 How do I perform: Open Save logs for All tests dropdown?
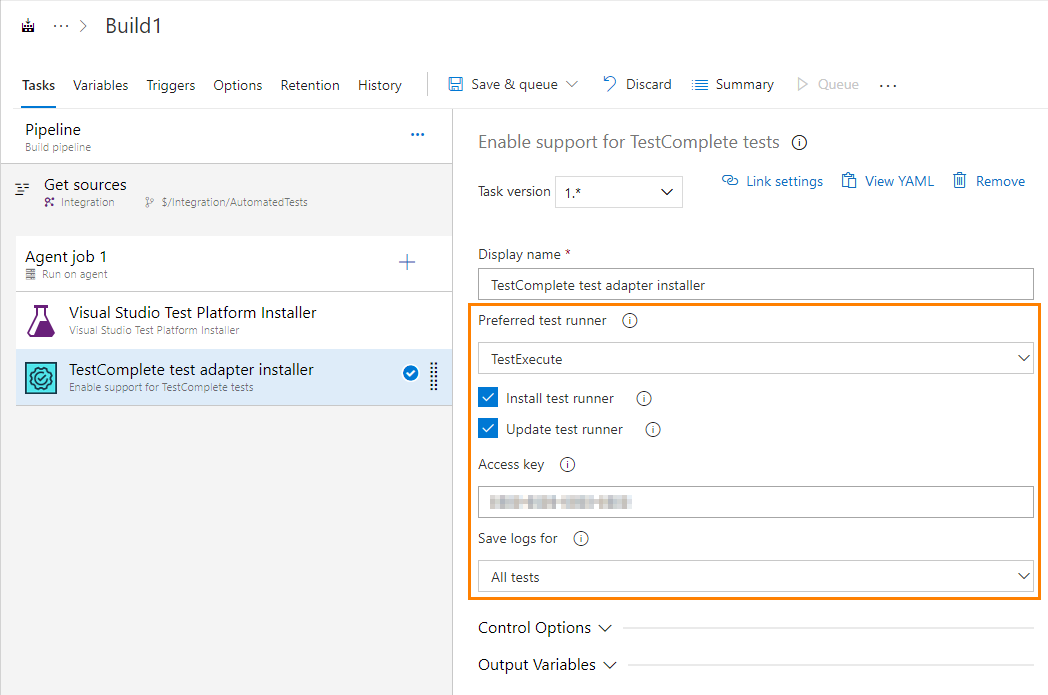click(756, 576)
